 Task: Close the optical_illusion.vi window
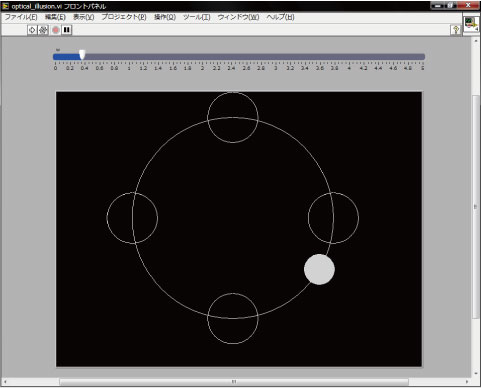[468, 6]
